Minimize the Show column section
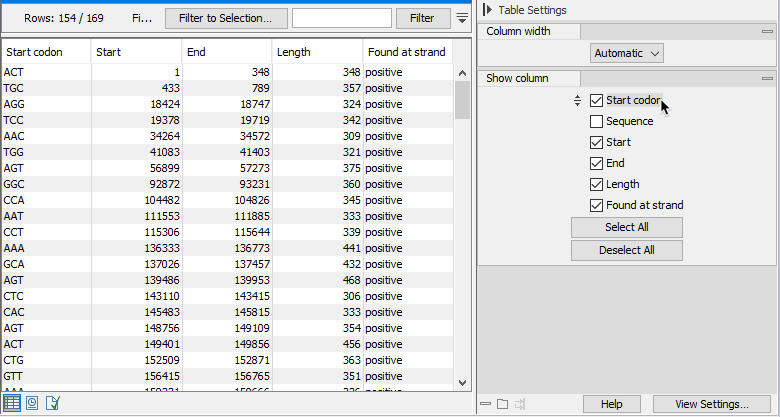Image resolution: width=780 pixels, height=417 pixels. pos(767,78)
